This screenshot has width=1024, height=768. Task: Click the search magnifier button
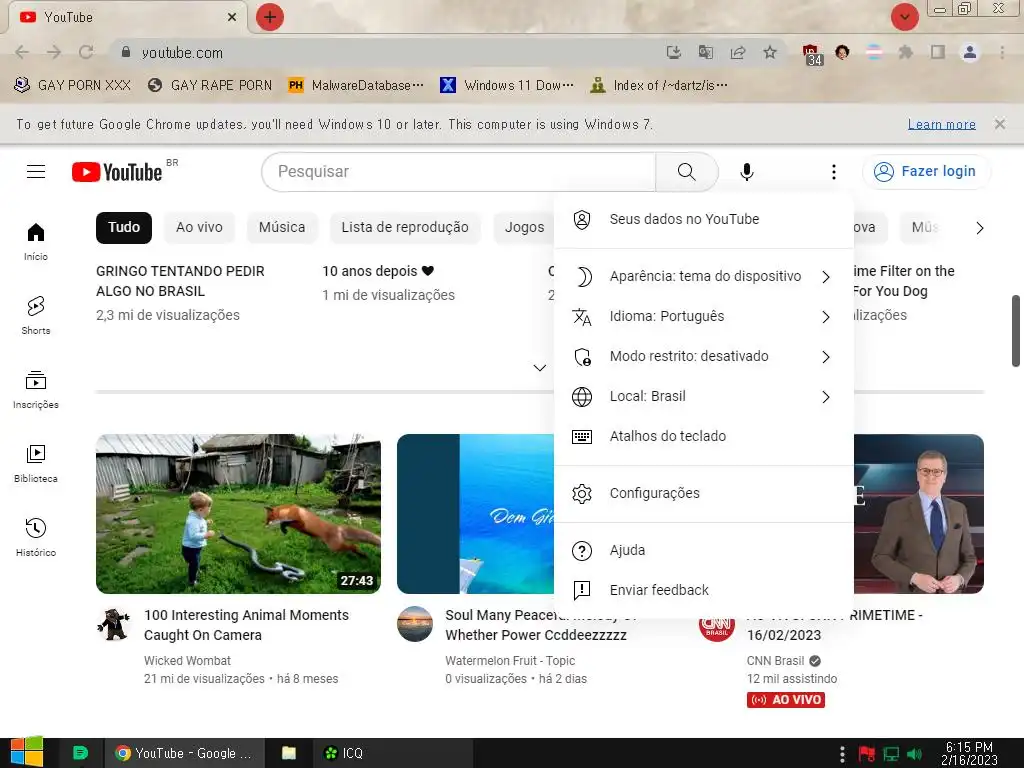point(686,172)
